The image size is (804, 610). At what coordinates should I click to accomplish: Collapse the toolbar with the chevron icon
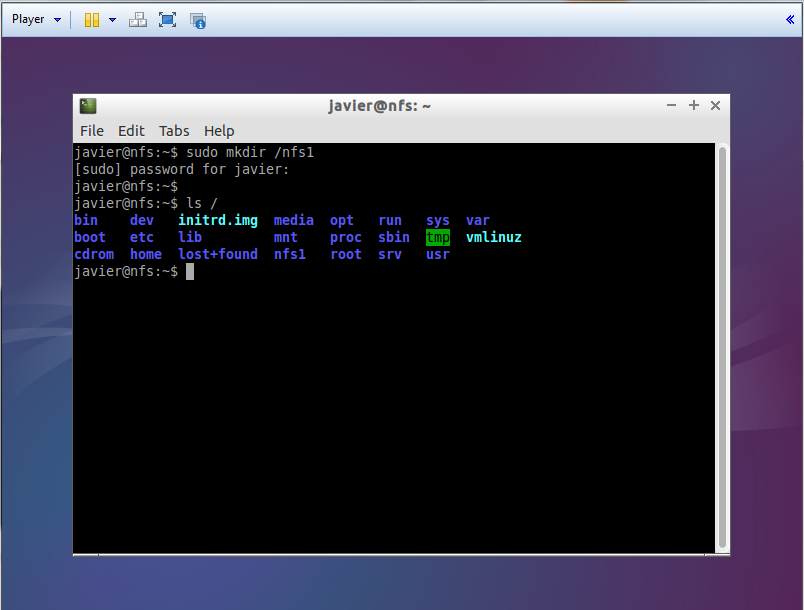tap(790, 18)
